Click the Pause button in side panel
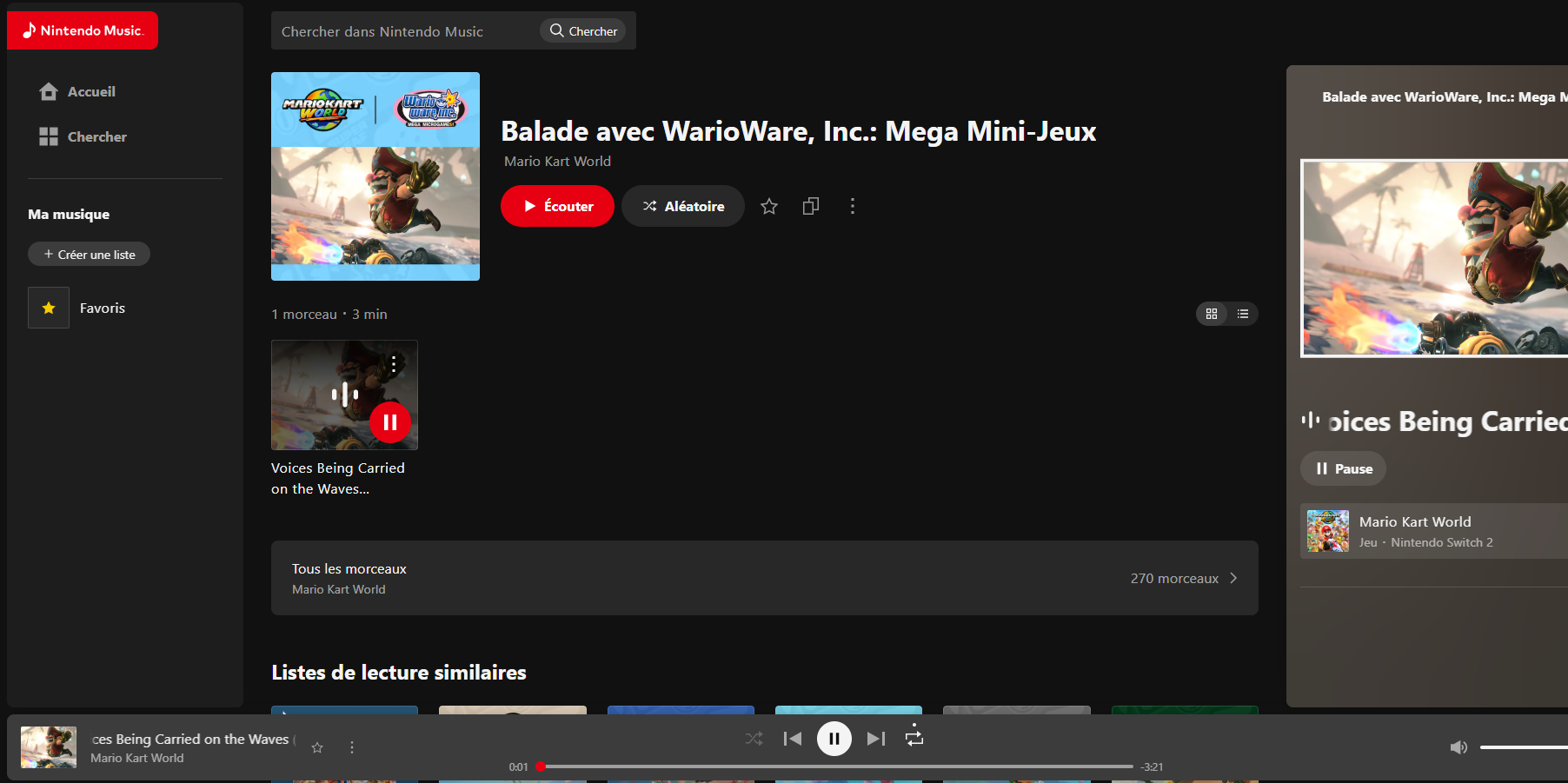The image size is (1568, 783). (x=1343, y=468)
